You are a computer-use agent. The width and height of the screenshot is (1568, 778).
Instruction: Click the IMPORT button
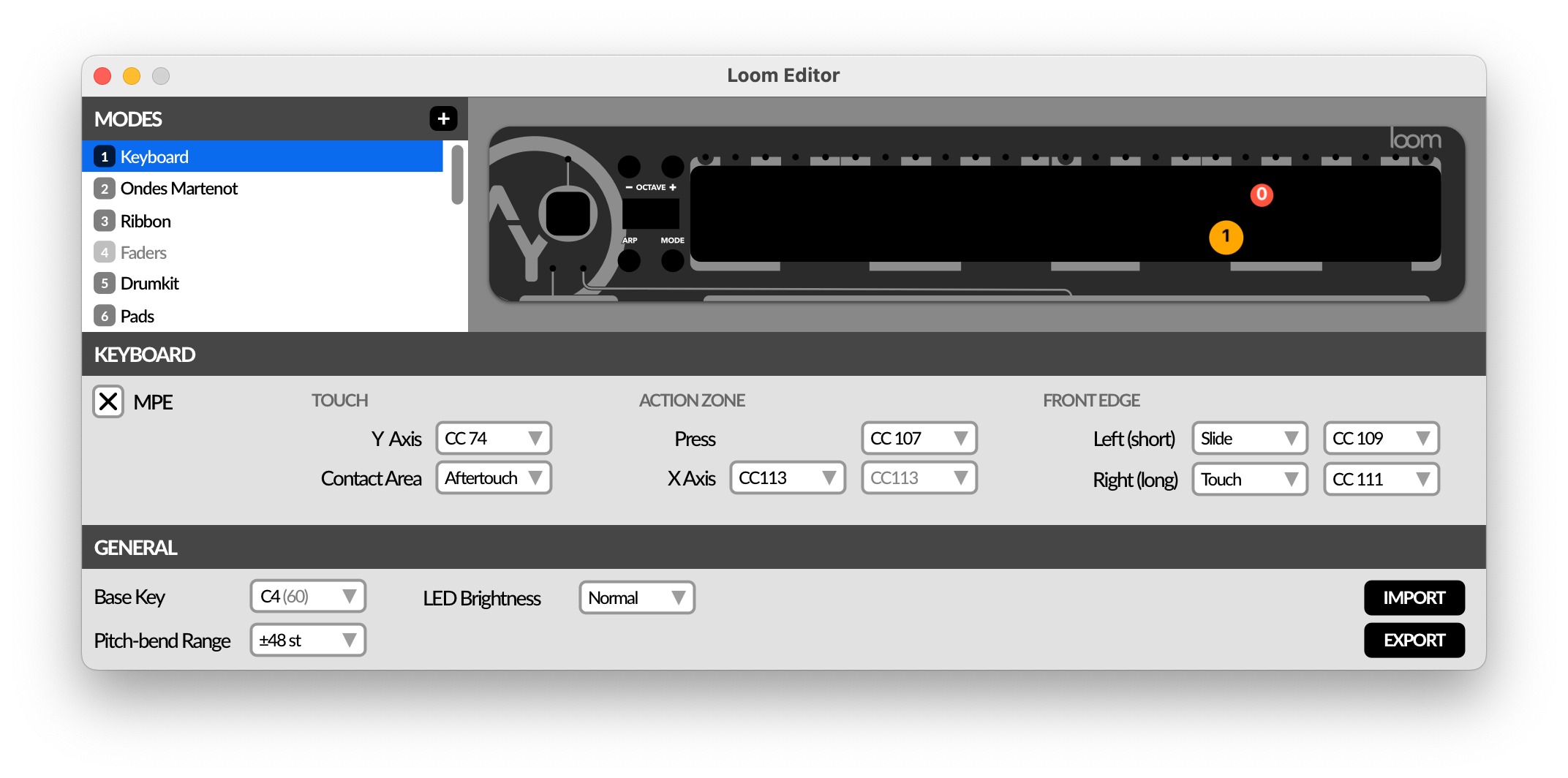coord(1414,597)
